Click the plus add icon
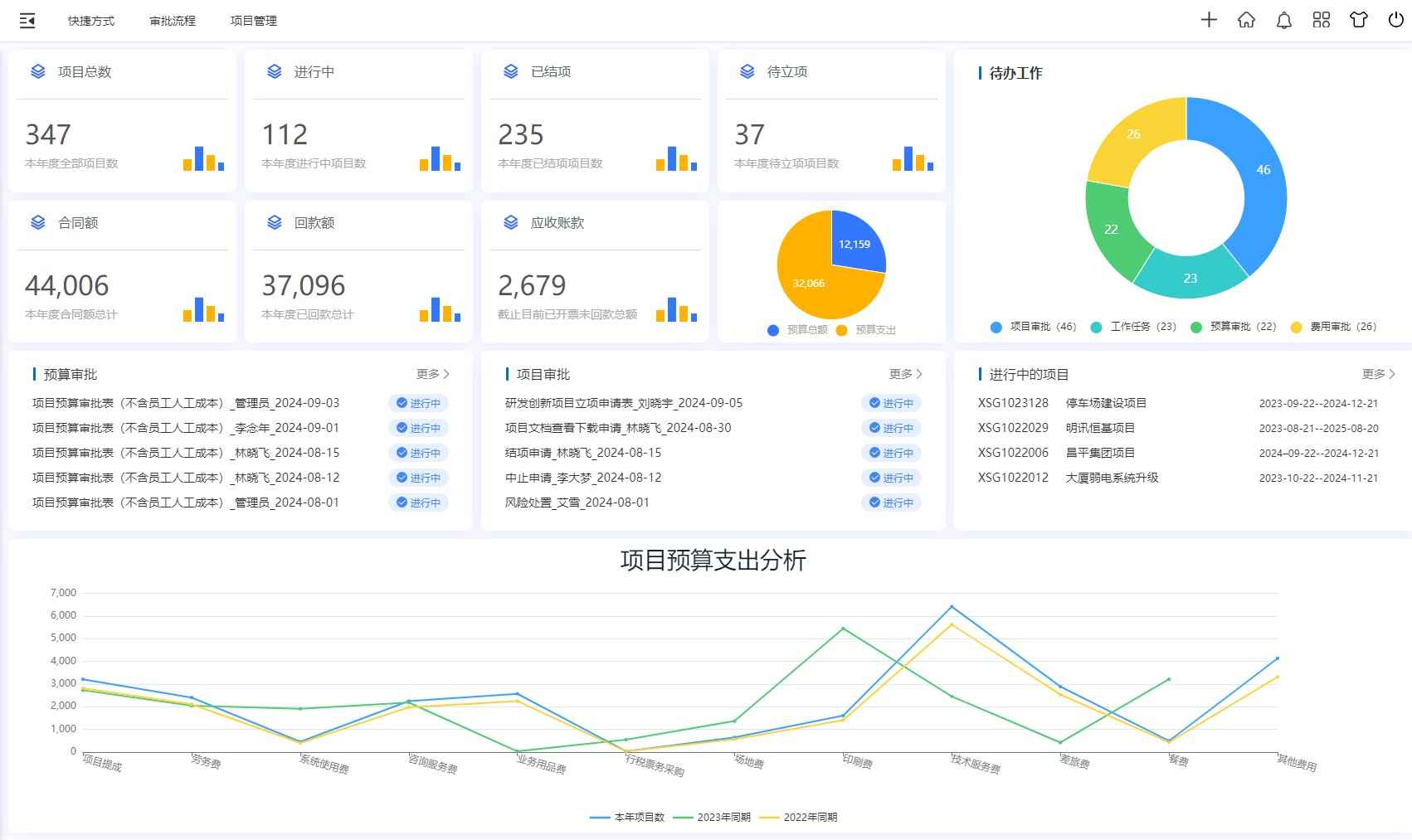 click(x=1209, y=20)
